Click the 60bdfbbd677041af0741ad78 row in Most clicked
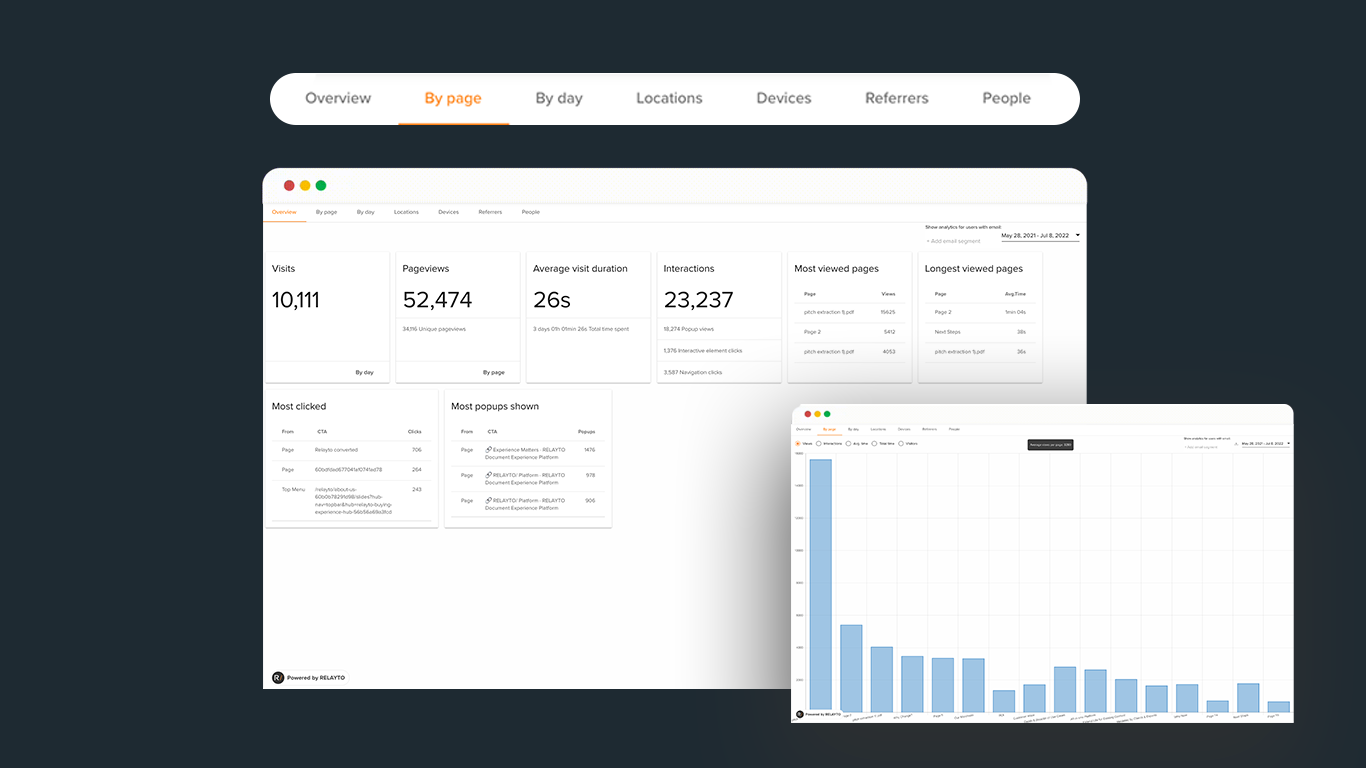1366x768 pixels. 352,469
